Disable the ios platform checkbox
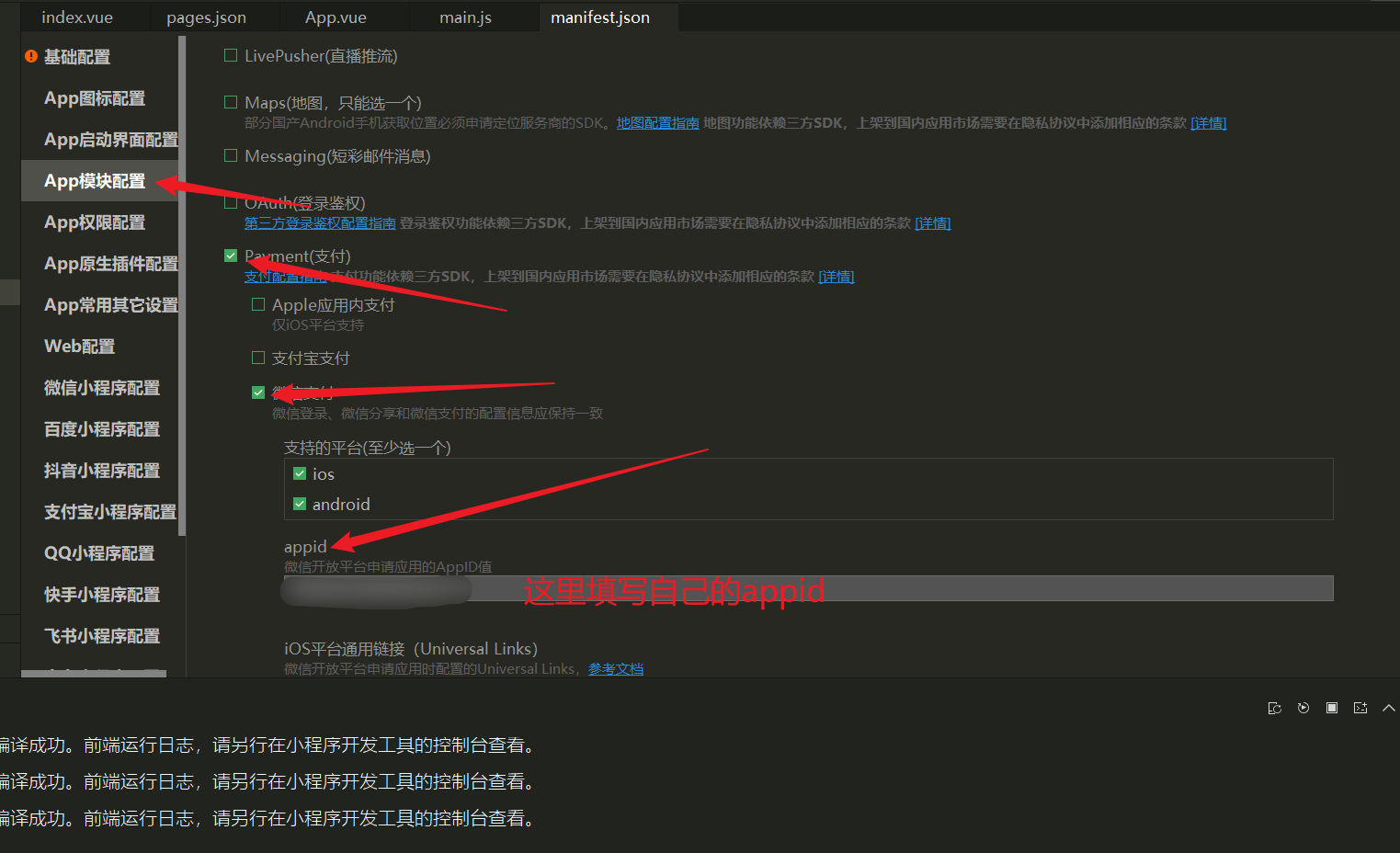The image size is (1400, 853). [300, 473]
